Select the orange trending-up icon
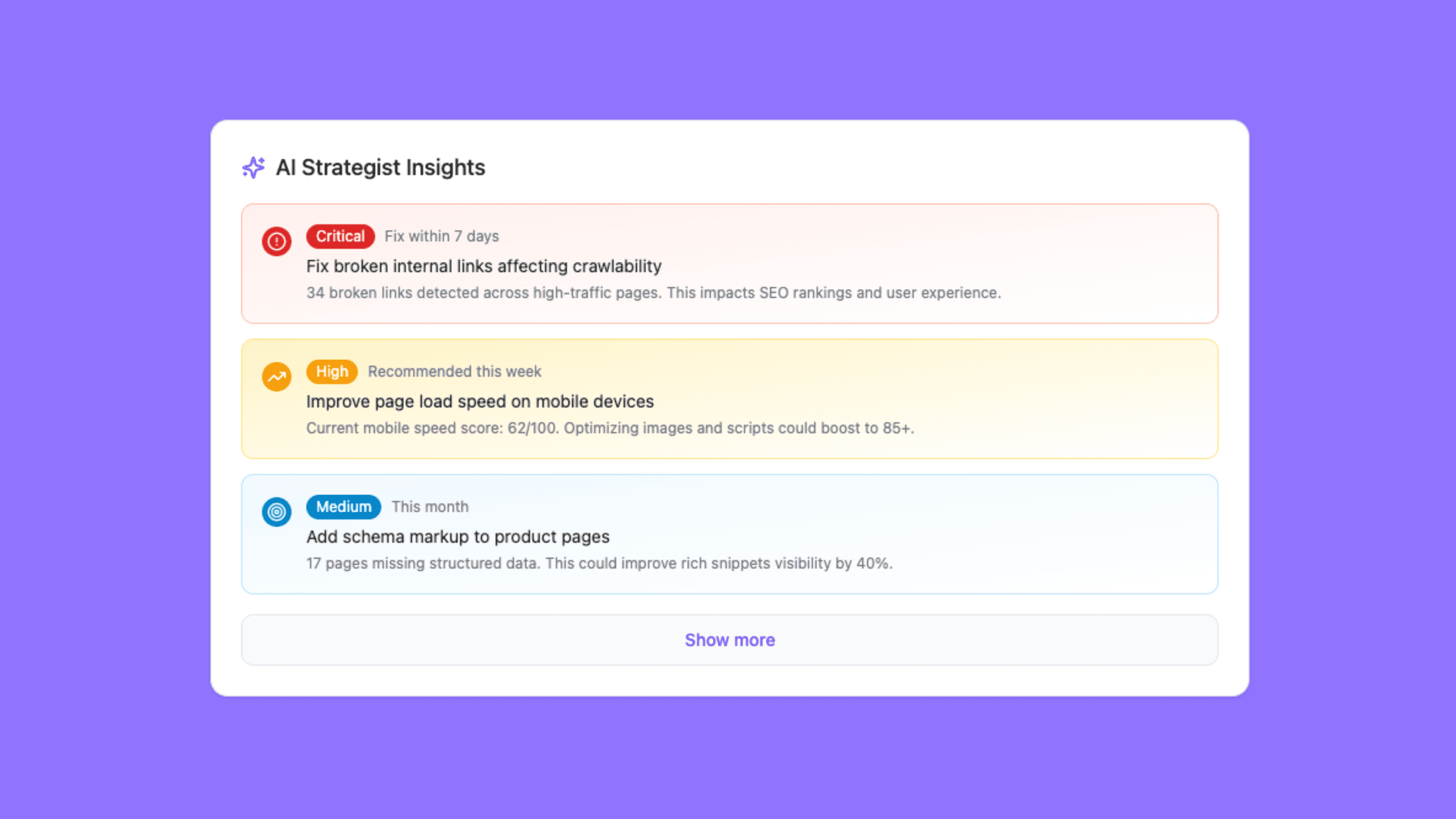The image size is (1456, 819). click(x=276, y=376)
